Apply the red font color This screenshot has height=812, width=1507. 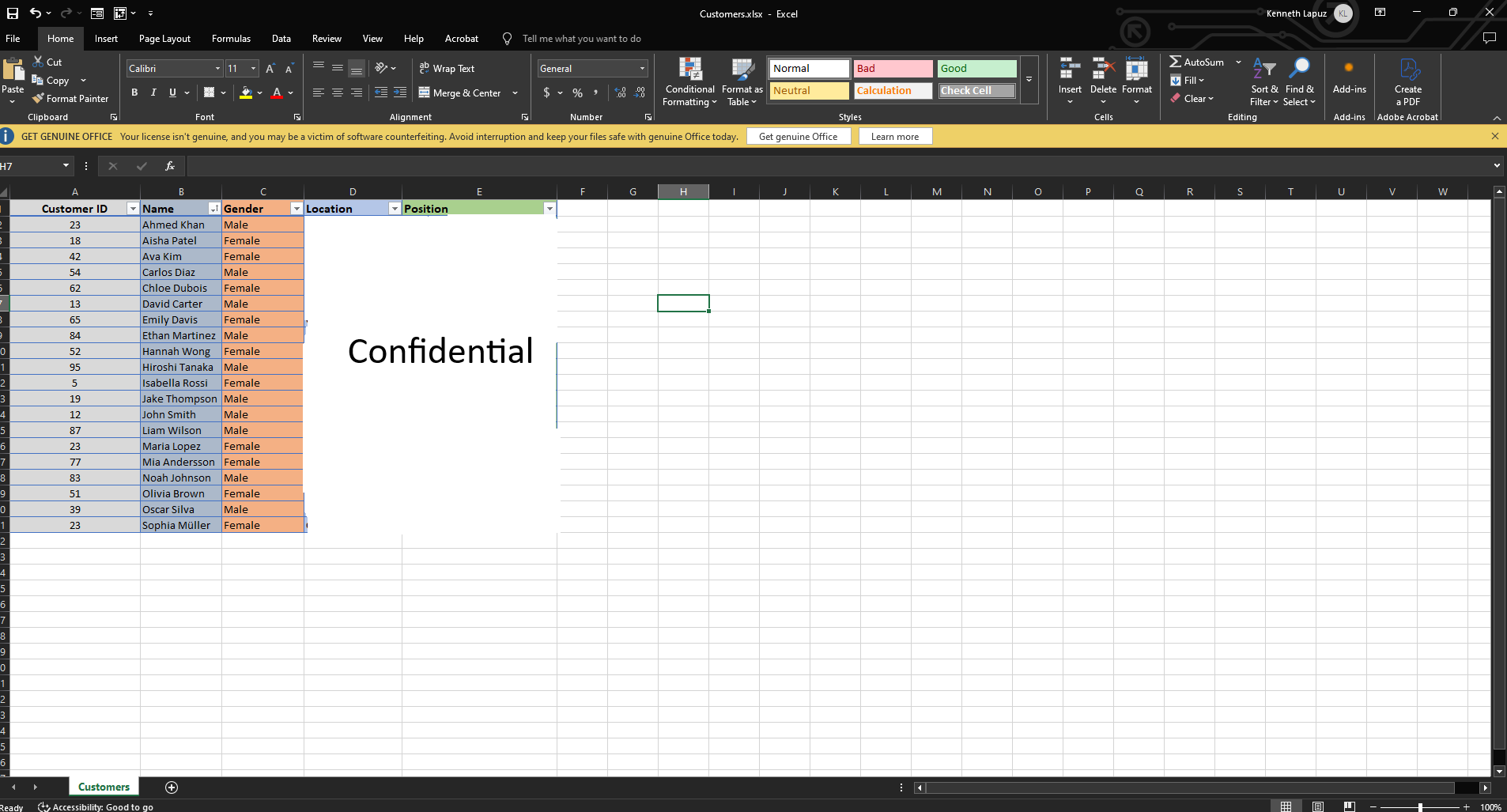pyautogui.click(x=277, y=93)
